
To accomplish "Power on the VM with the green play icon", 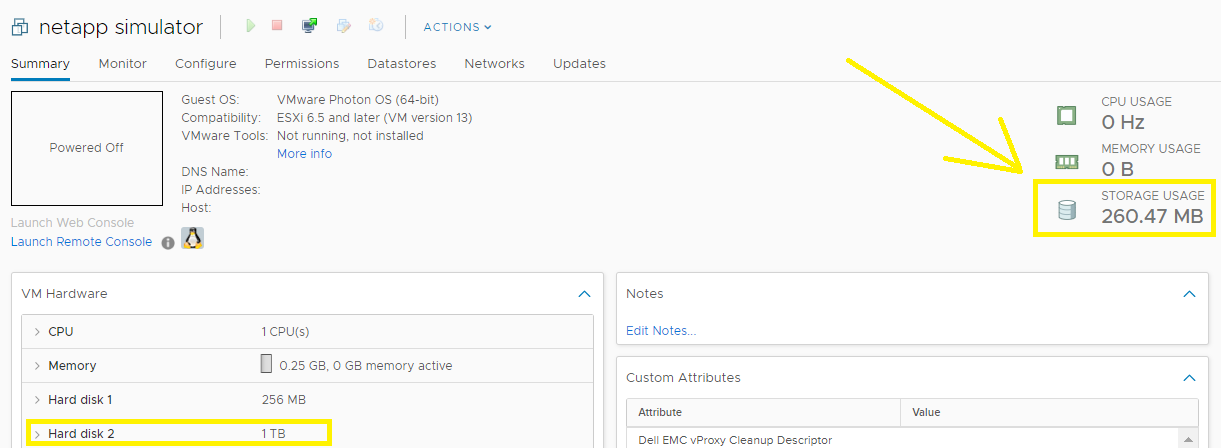I will (251, 26).
